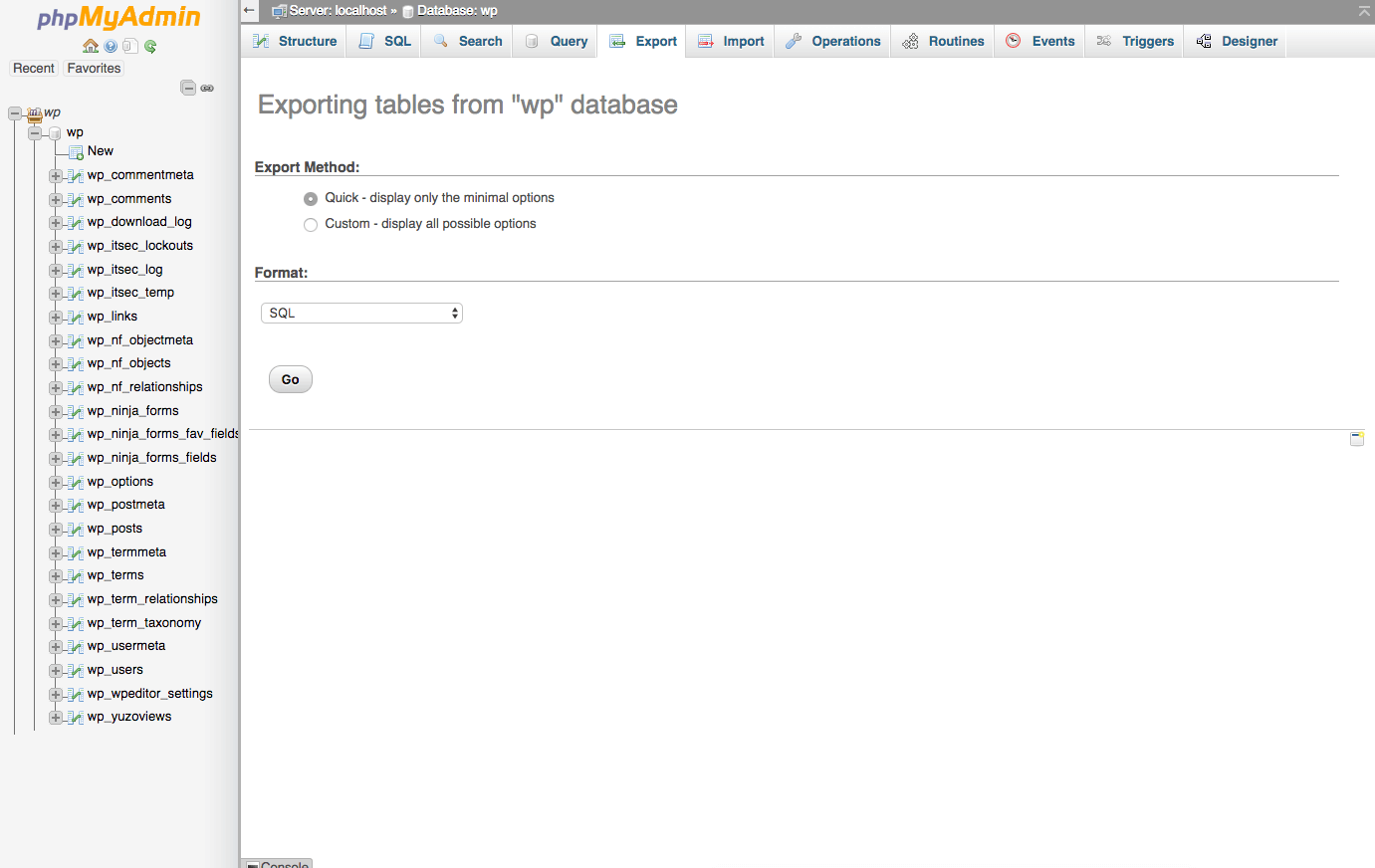Expand the wp_itsec_lockouts table node

pos(56,247)
